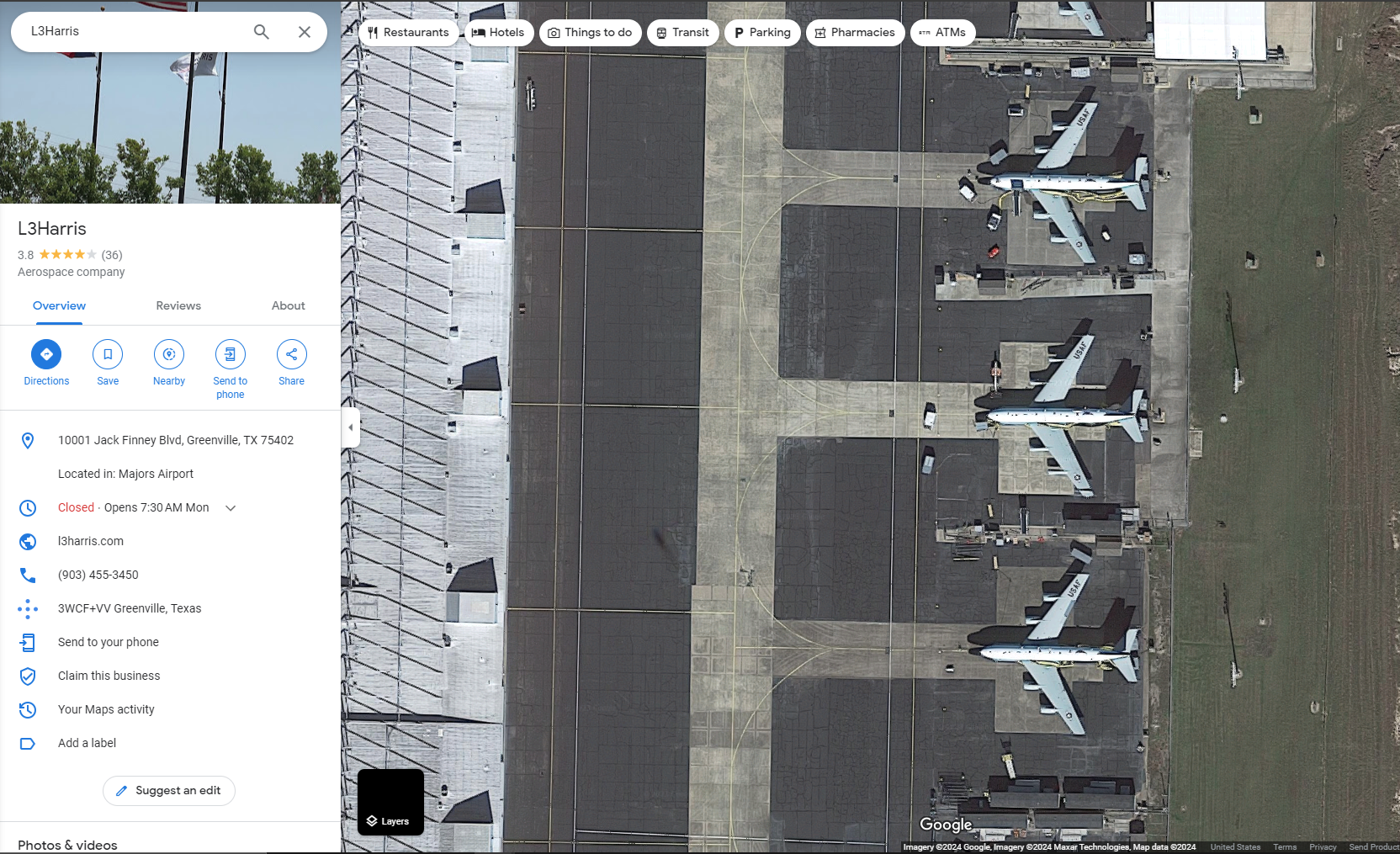Viewport: 1400px width, 854px height.
Task: Open l3harris.com website link
Action: tap(91, 541)
